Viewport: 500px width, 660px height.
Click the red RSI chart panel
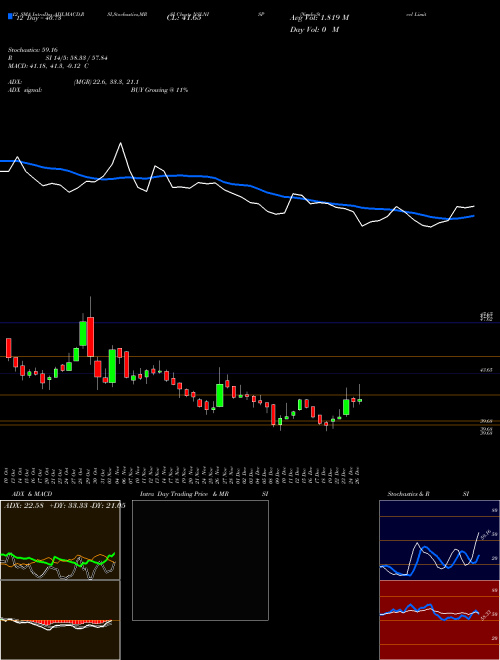point(439,620)
